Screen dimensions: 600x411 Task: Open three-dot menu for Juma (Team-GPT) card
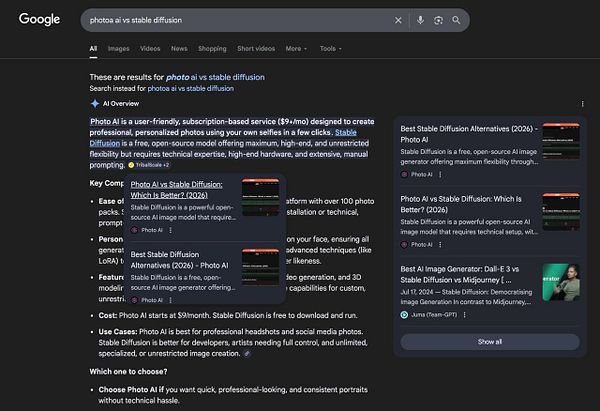coord(465,315)
